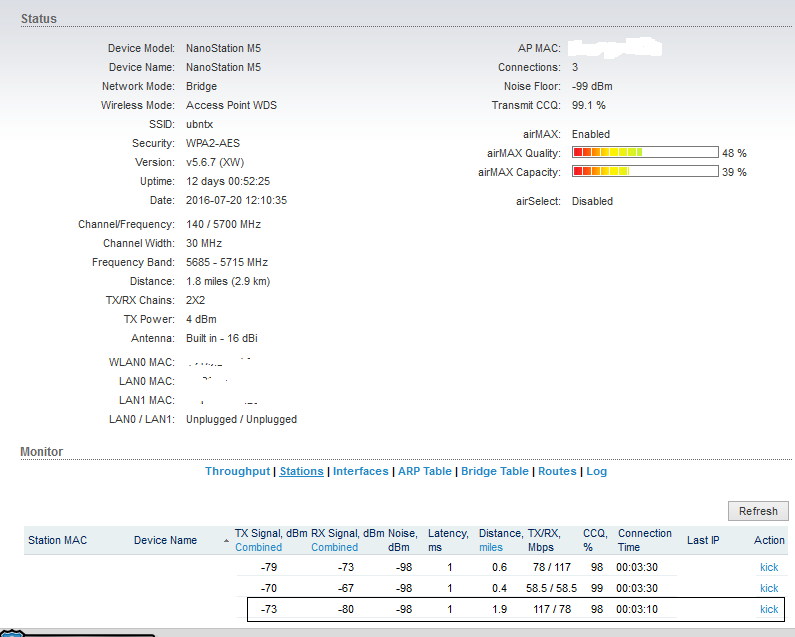795x637 pixels.
Task: Toggle Combined under RX Signal column
Action: [334, 547]
